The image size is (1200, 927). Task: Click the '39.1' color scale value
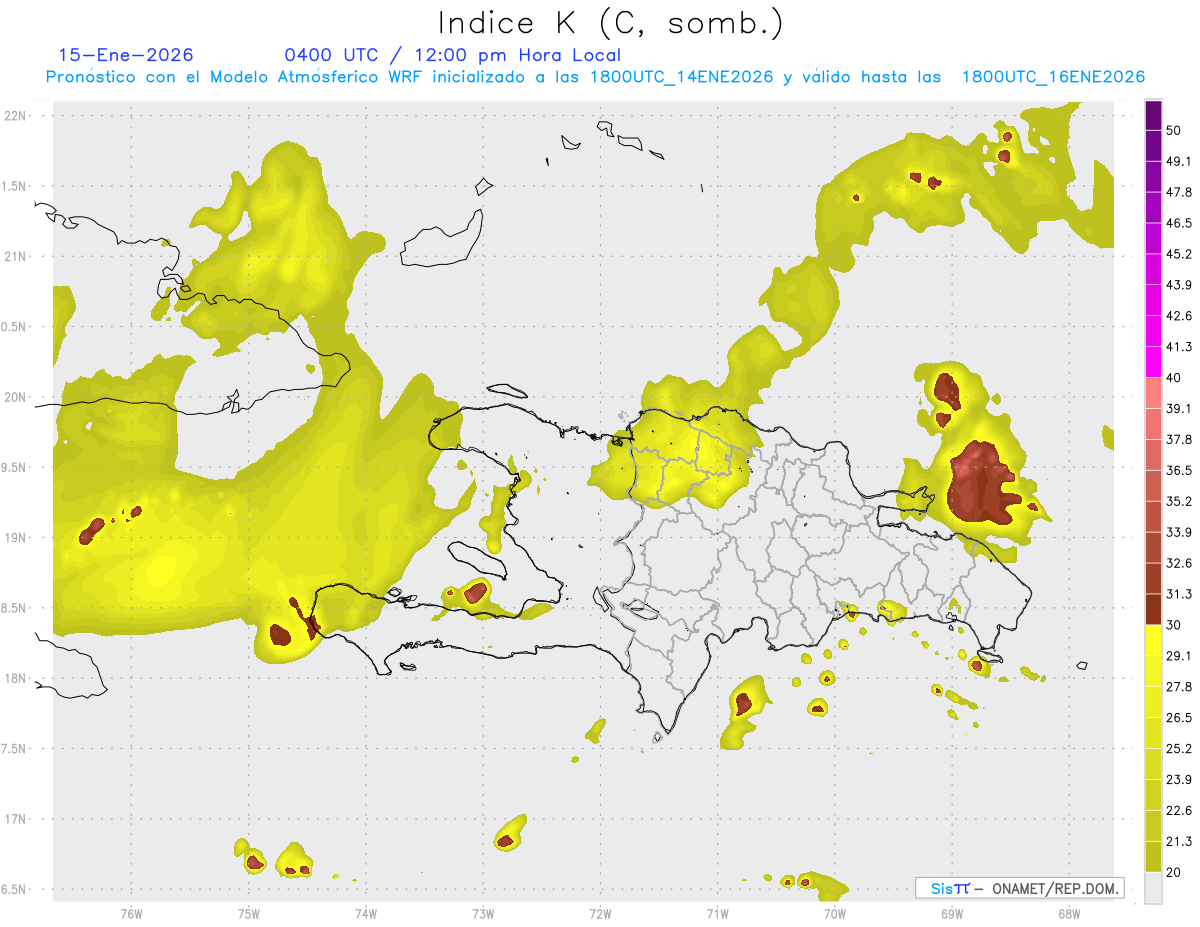(1179, 408)
